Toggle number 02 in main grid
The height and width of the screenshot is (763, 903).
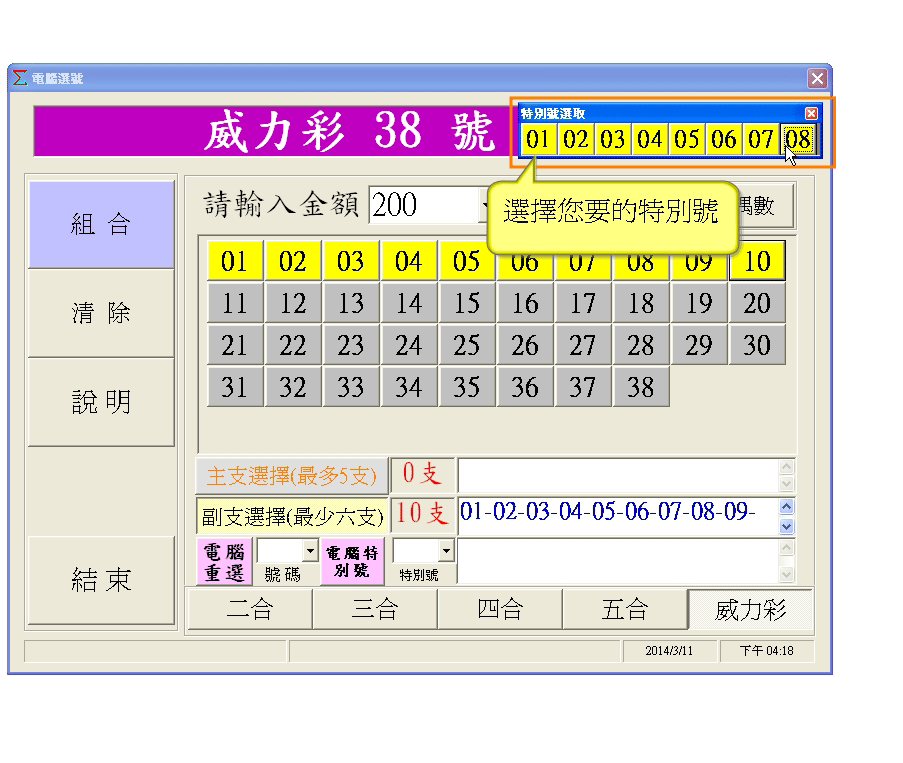click(x=293, y=261)
